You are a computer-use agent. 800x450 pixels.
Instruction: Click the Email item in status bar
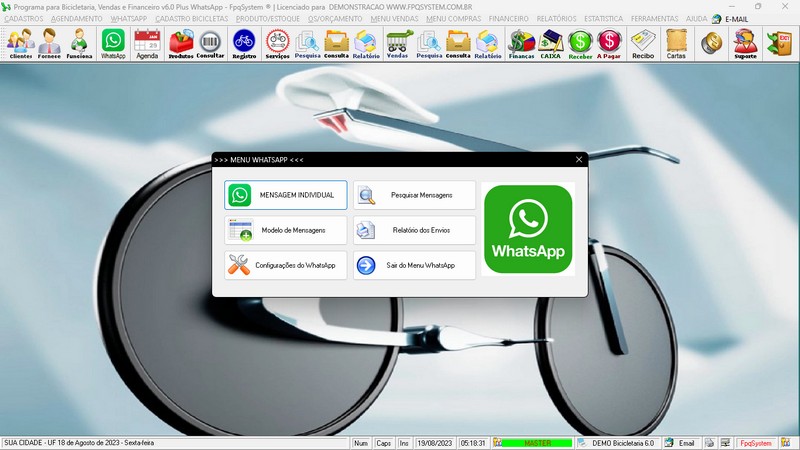tap(680, 442)
